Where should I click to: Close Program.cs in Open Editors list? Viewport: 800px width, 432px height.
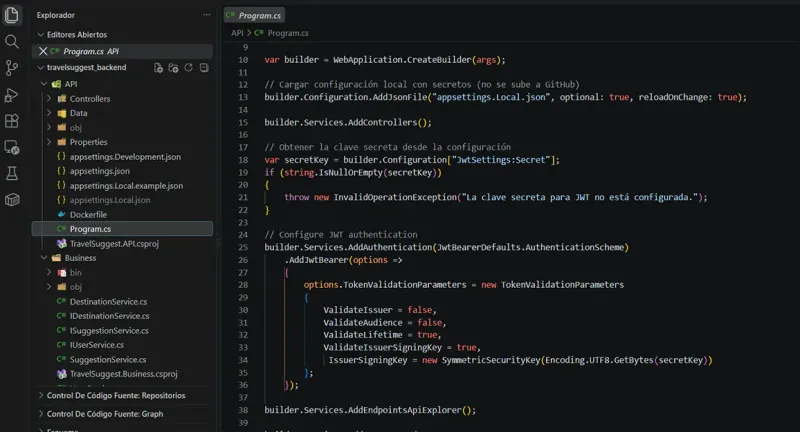coord(43,51)
